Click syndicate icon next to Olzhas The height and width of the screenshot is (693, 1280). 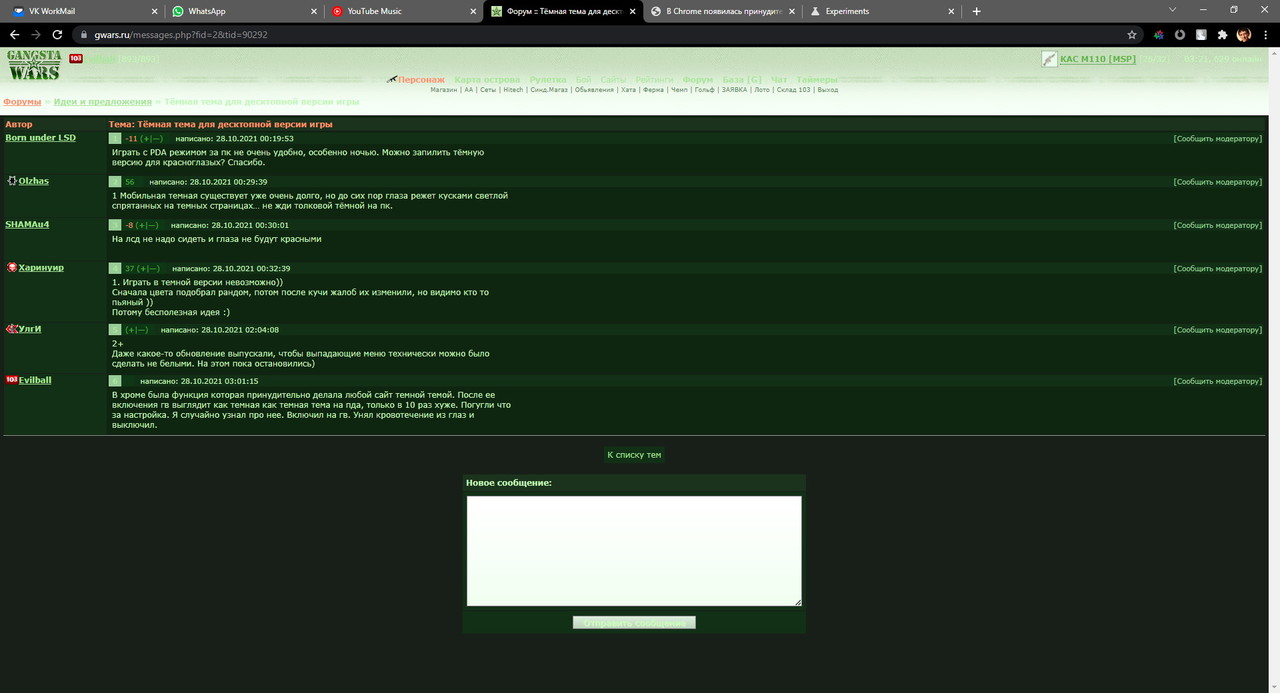(12, 181)
